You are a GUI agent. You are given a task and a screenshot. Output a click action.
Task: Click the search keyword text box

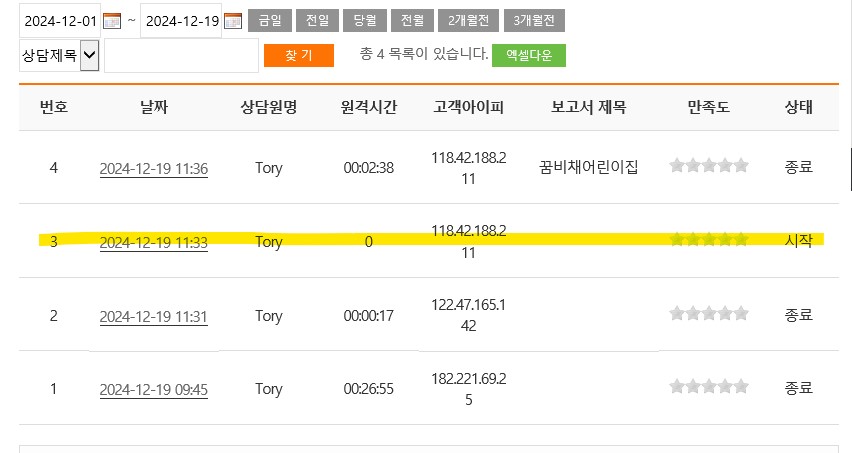click(181, 56)
